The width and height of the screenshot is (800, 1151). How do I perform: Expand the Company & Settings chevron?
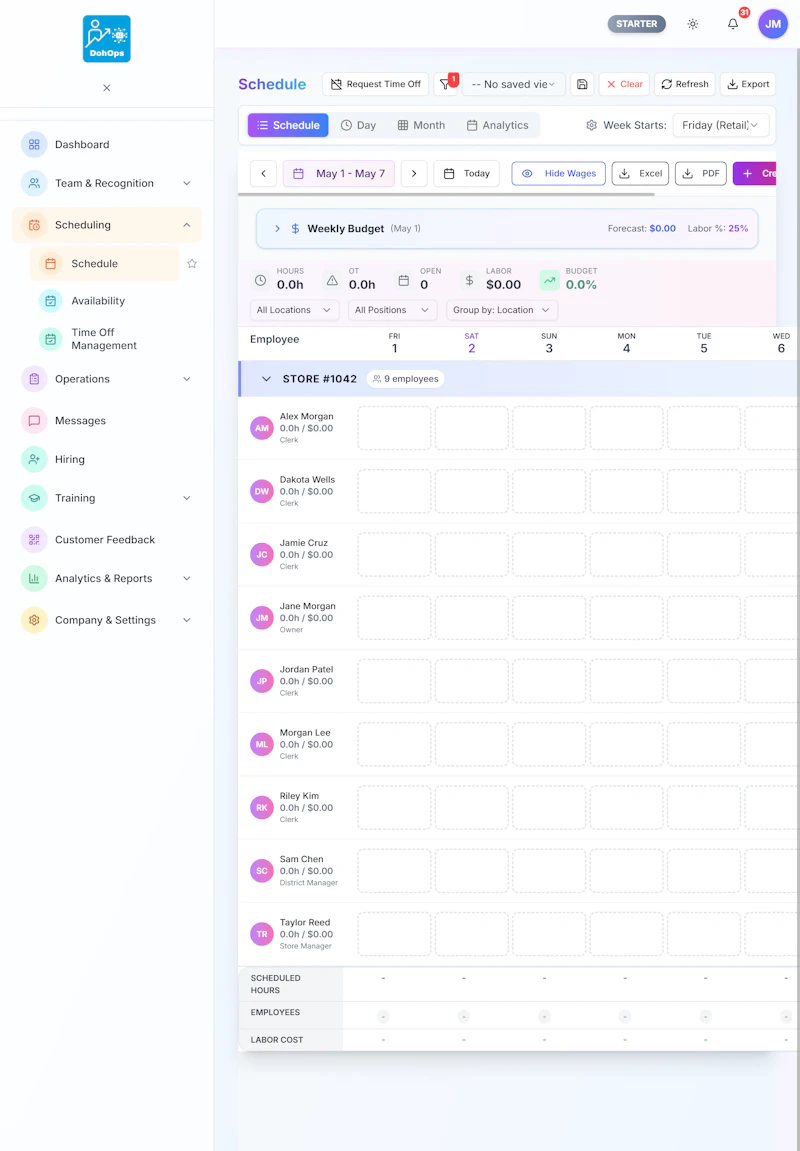(x=186, y=620)
